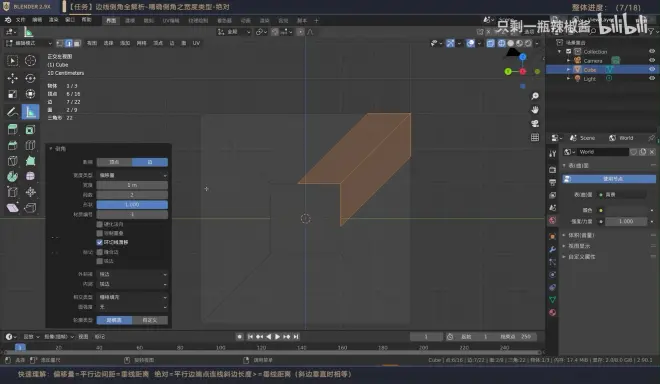Viewport: 660px width, 384px height.
Task: Toggle the checked loop slide checkbox
Action: click(x=100, y=242)
